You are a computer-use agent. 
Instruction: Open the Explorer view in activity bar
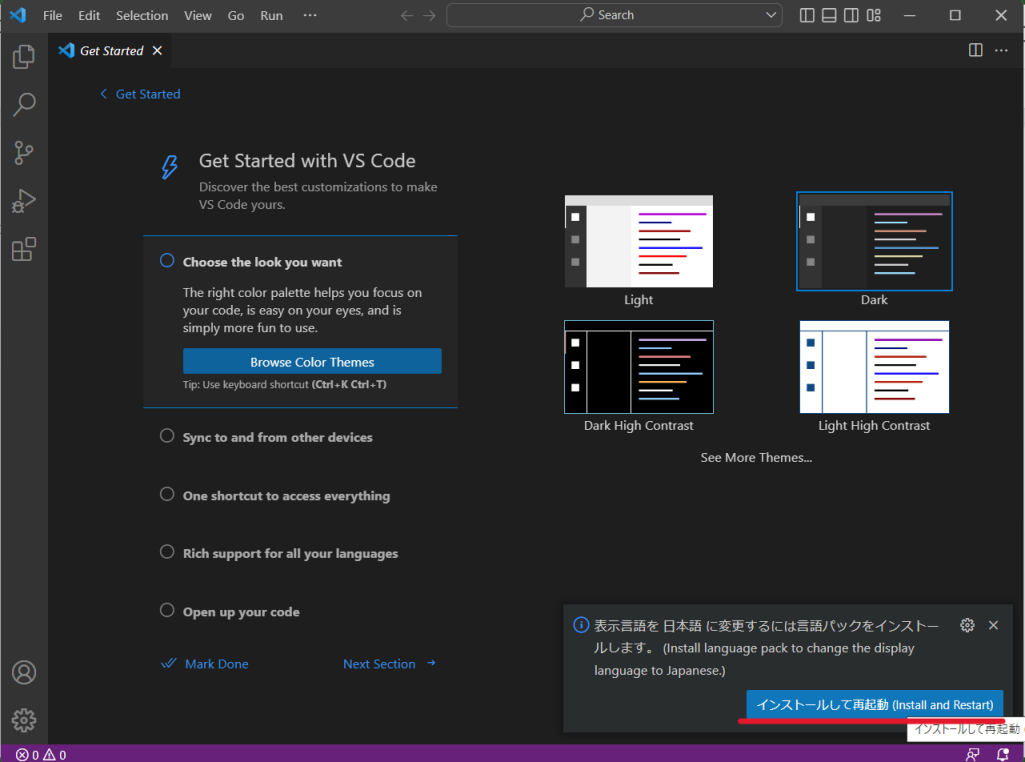tap(24, 57)
